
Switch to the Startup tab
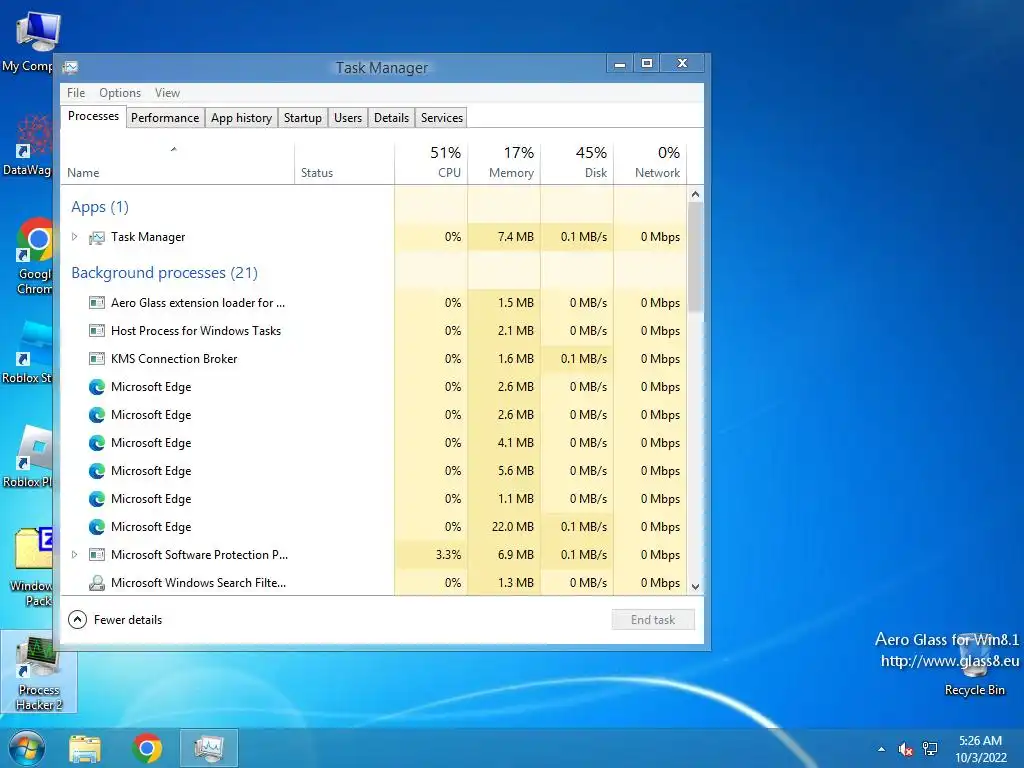tap(302, 118)
